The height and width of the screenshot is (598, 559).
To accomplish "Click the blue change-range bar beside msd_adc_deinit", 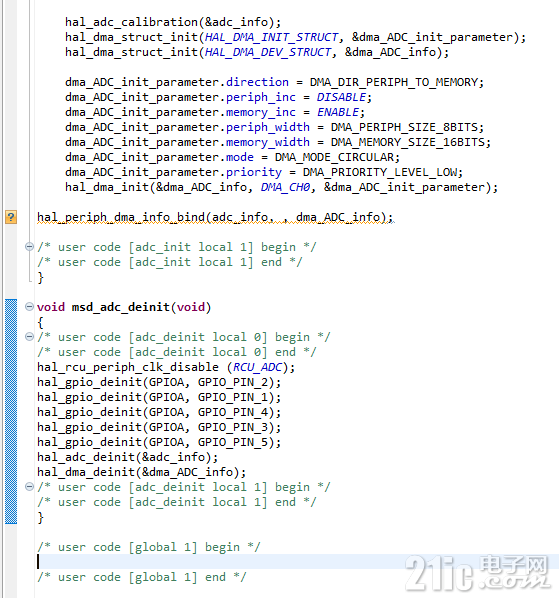I will 11,412.
